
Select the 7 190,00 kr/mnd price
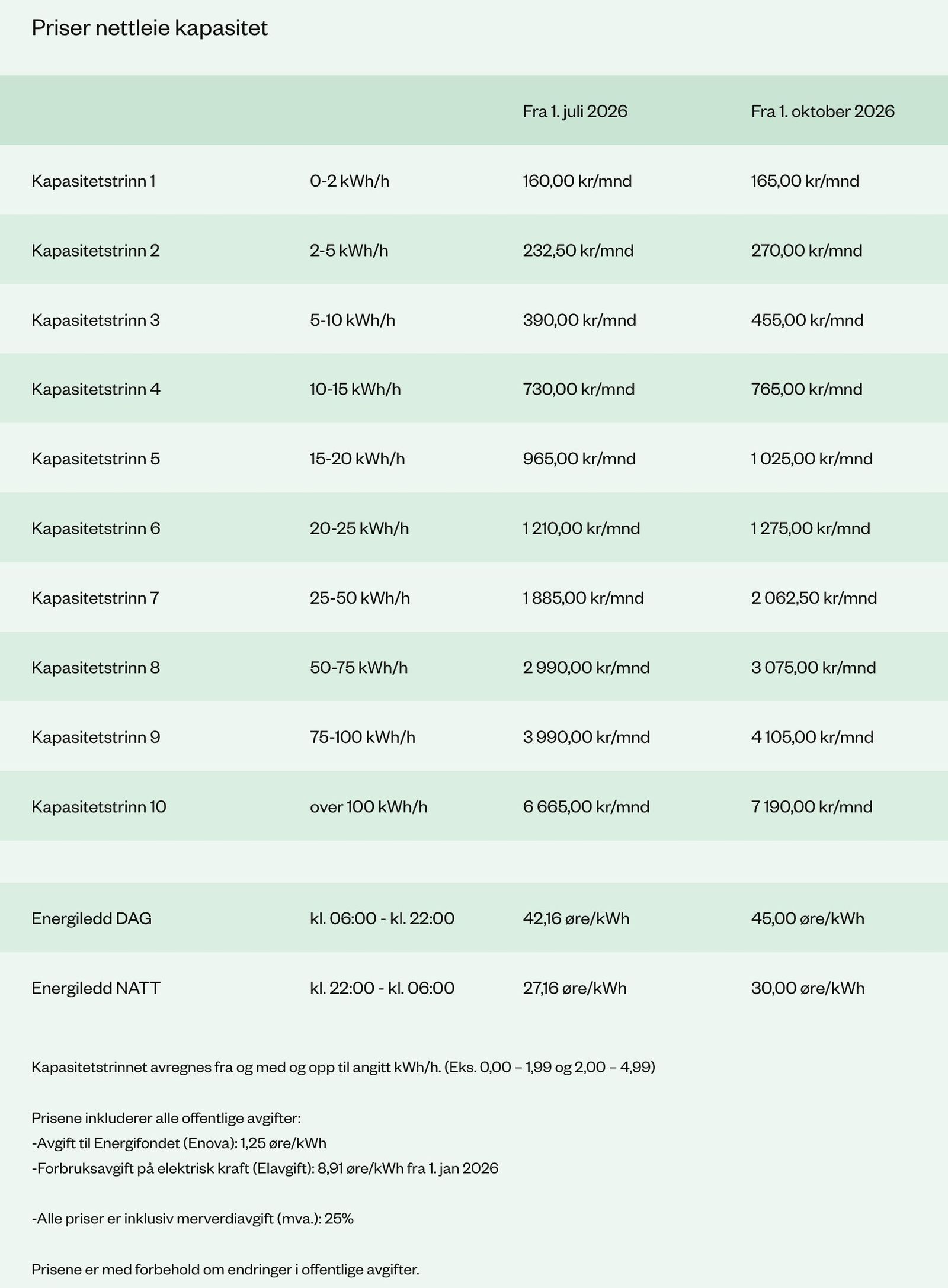pyautogui.click(x=812, y=807)
